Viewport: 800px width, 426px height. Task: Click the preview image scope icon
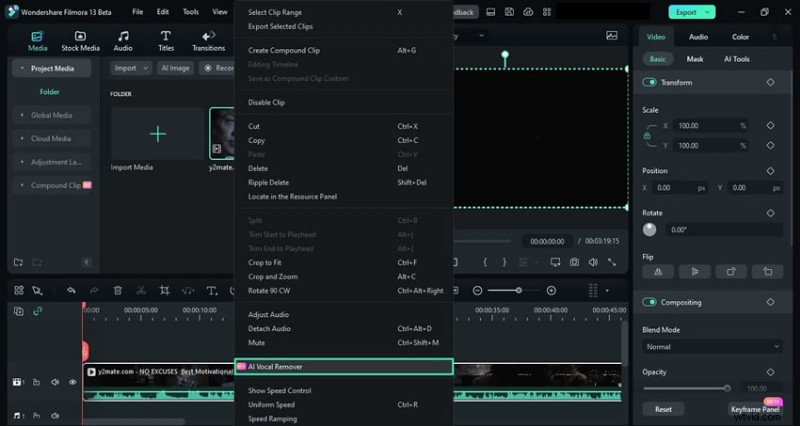pyautogui.click(x=612, y=35)
